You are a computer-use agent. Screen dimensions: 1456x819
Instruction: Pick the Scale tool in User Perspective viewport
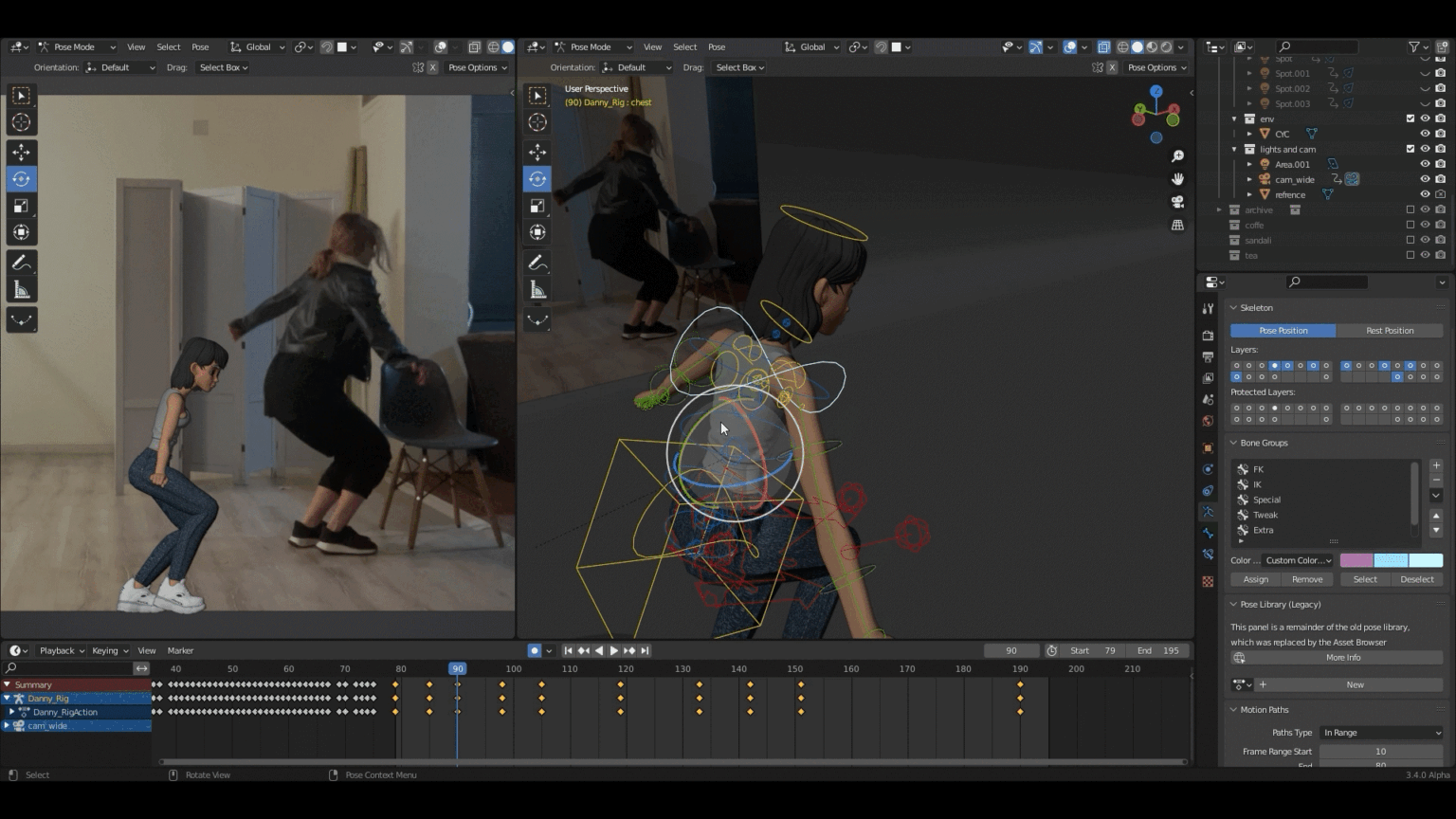pos(537,206)
